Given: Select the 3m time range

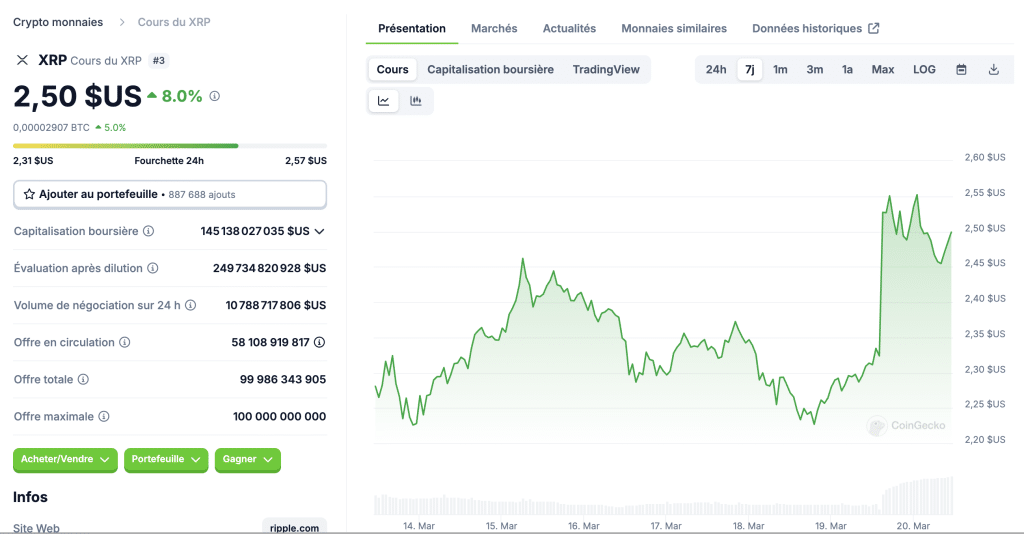Looking at the screenshot, I should coord(814,69).
